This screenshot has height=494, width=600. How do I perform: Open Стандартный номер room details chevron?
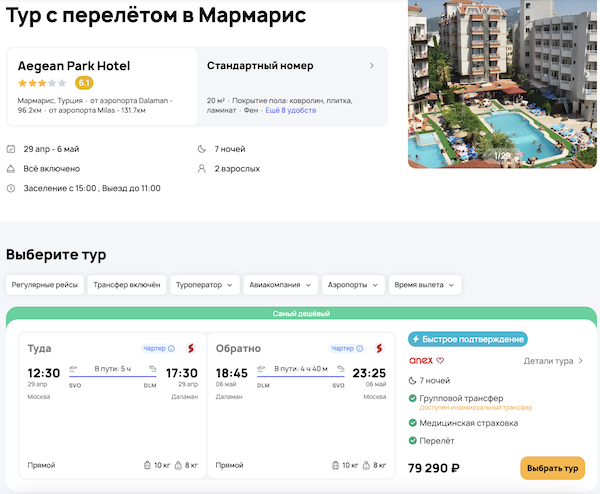pos(372,66)
